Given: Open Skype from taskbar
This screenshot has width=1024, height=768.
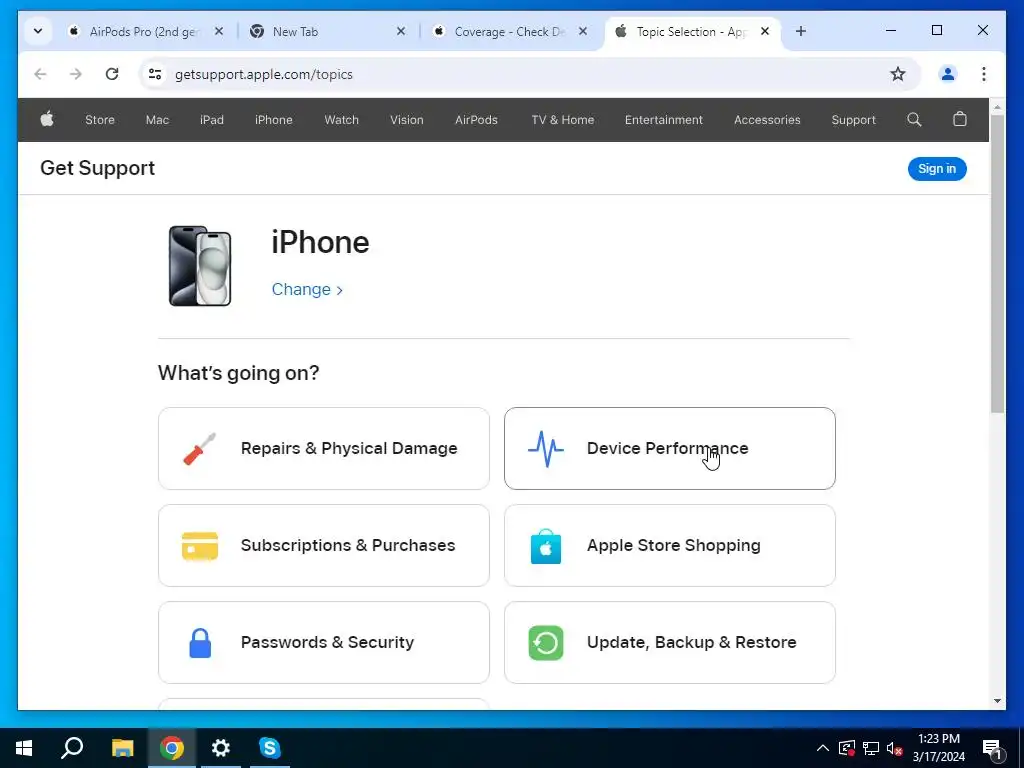Looking at the screenshot, I should coord(270,748).
